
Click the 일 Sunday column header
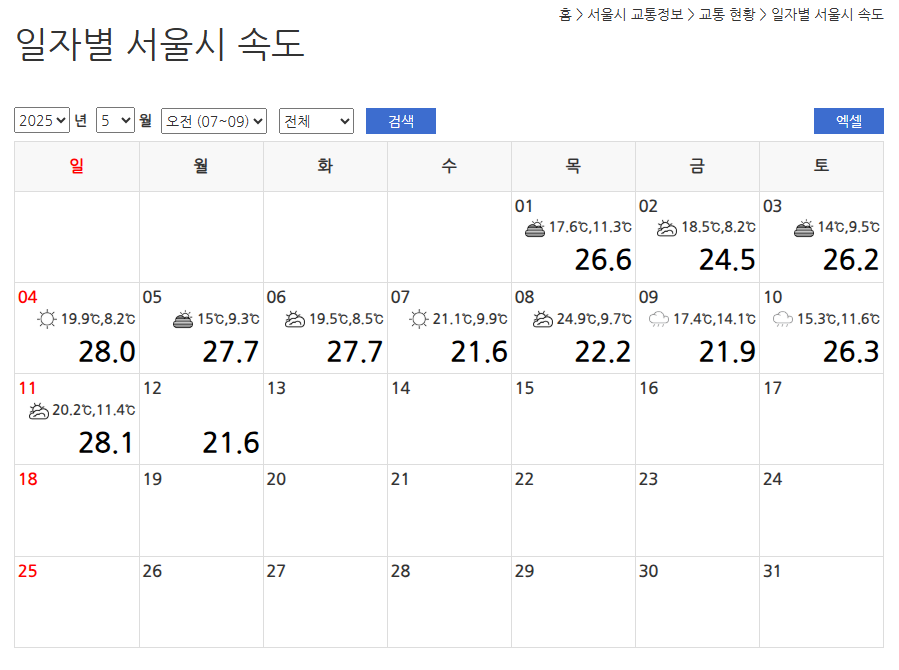pos(77,166)
